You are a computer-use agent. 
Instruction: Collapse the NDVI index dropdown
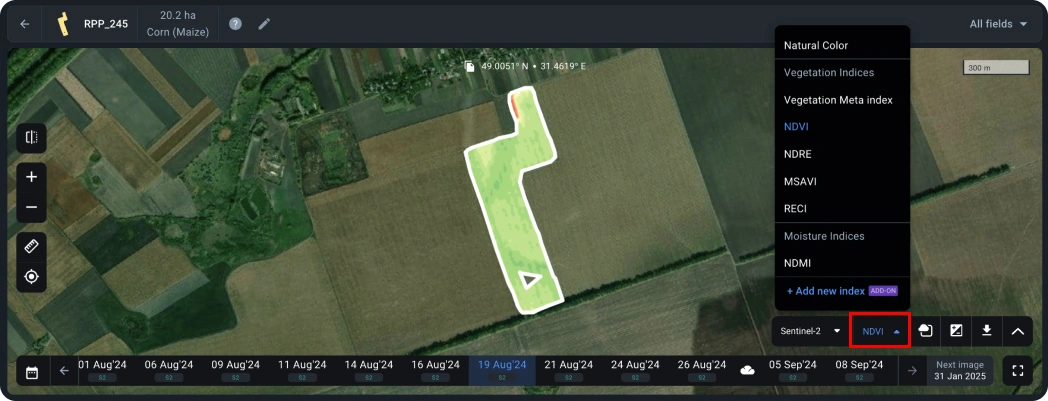pos(880,331)
